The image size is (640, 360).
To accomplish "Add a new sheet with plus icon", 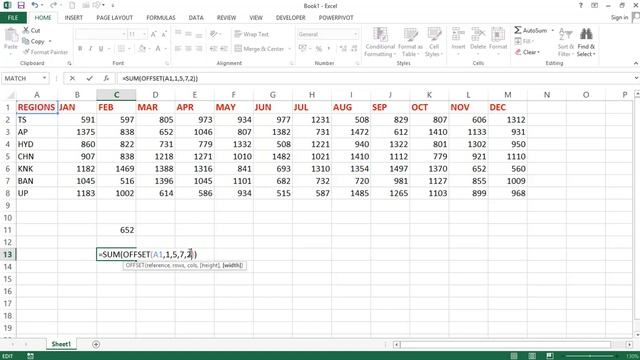I will point(96,344).
